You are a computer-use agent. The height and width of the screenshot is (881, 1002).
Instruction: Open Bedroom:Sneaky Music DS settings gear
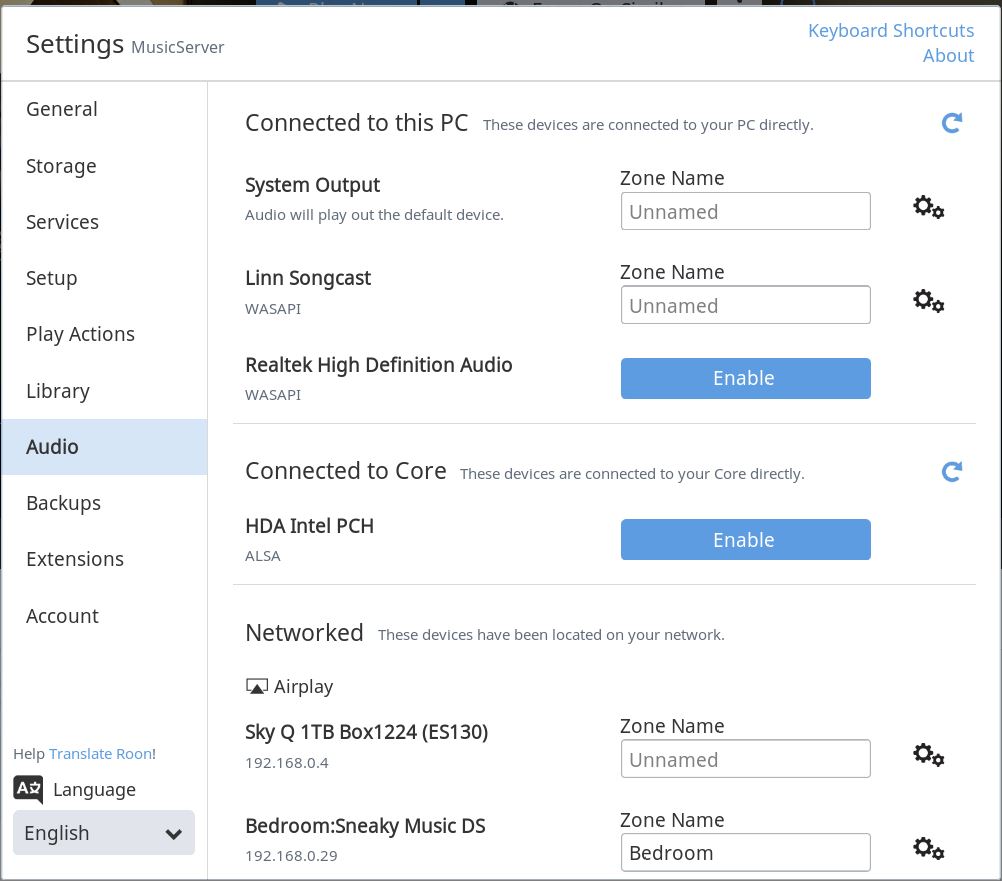[929, 848]
